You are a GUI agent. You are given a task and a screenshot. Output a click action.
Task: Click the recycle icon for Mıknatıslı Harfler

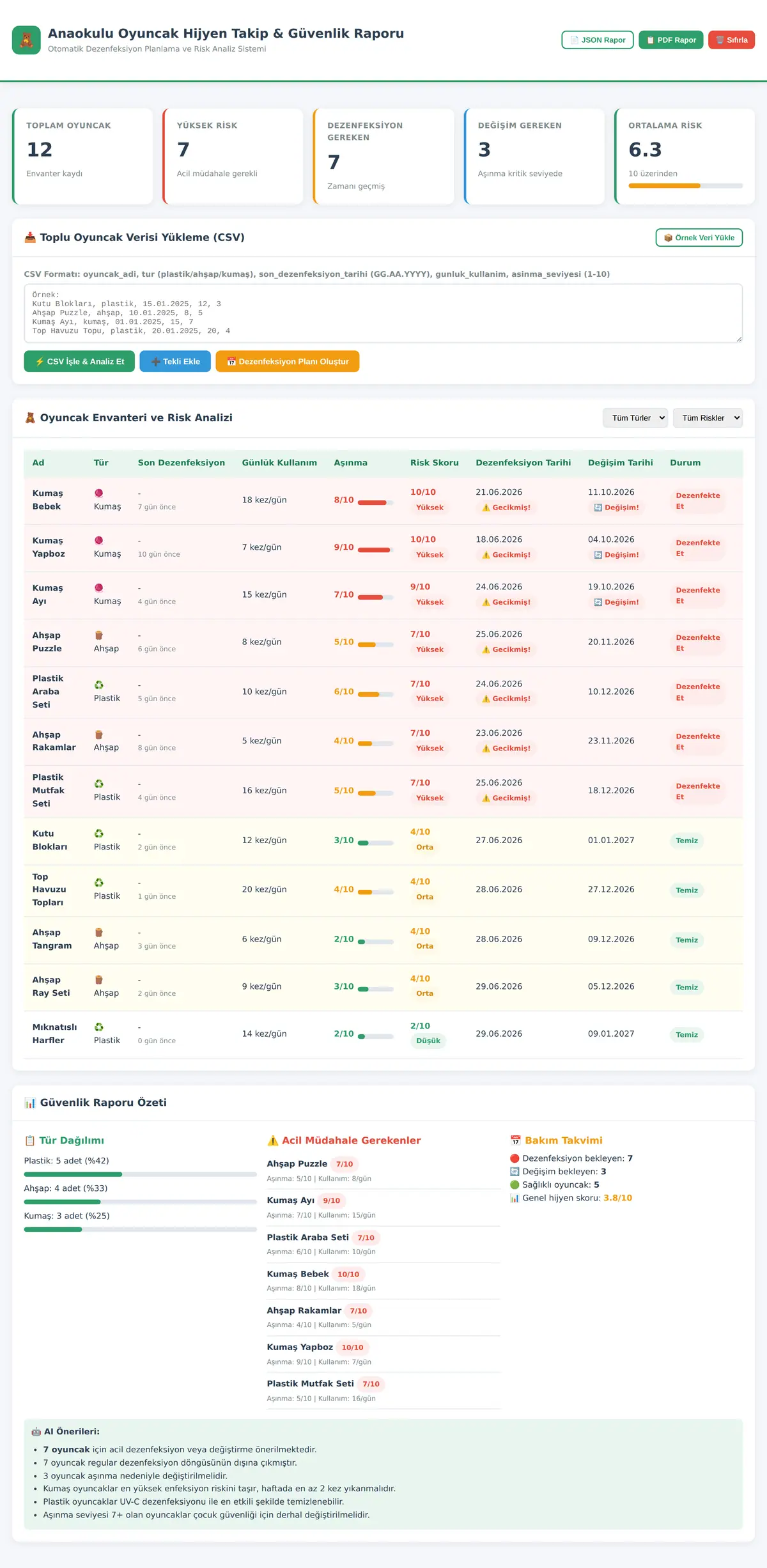coord(98,1027)
